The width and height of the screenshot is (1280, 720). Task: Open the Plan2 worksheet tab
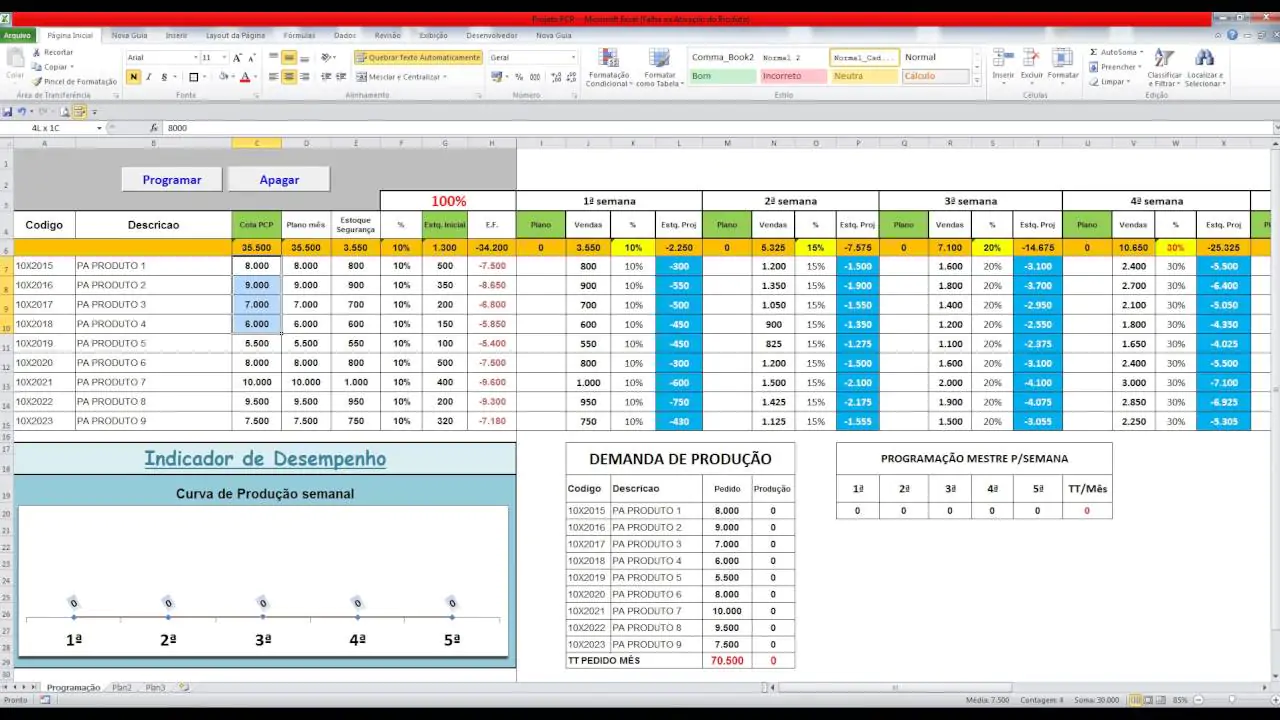(x=121, y=688)
